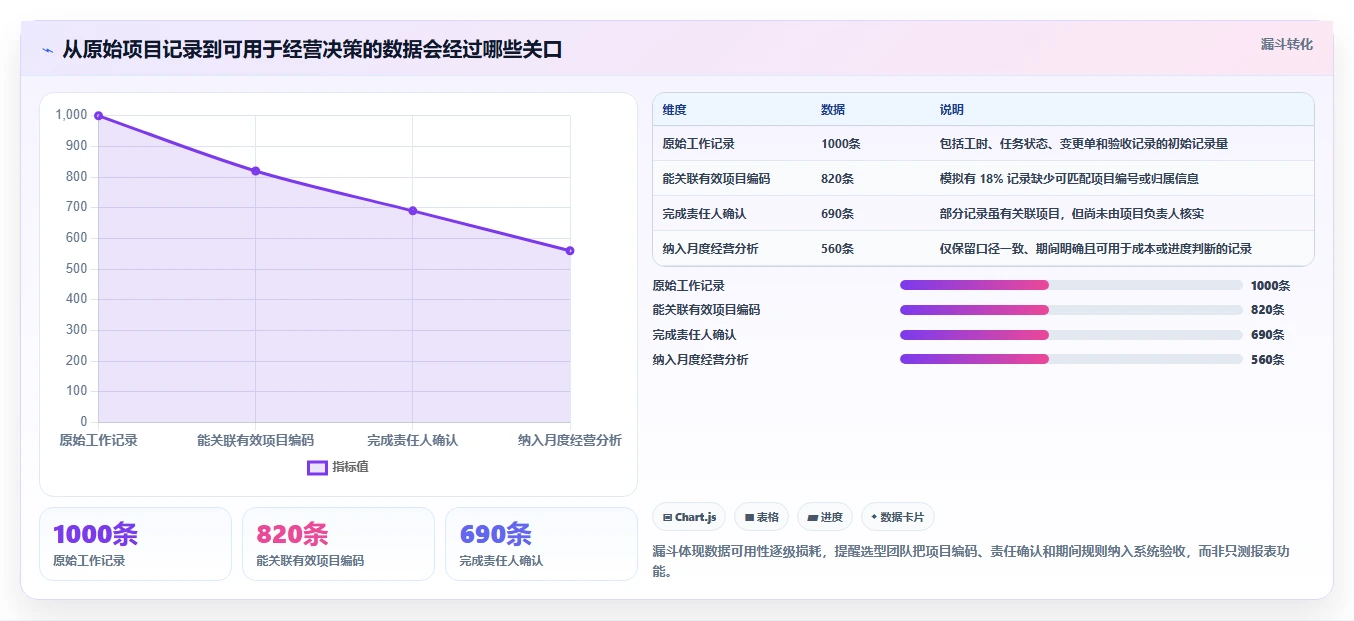The width and height of the screenshot is (1354, 621).
Task: Click the progress bar for 纳入月度经营分析
Action: click(1071, 359)
